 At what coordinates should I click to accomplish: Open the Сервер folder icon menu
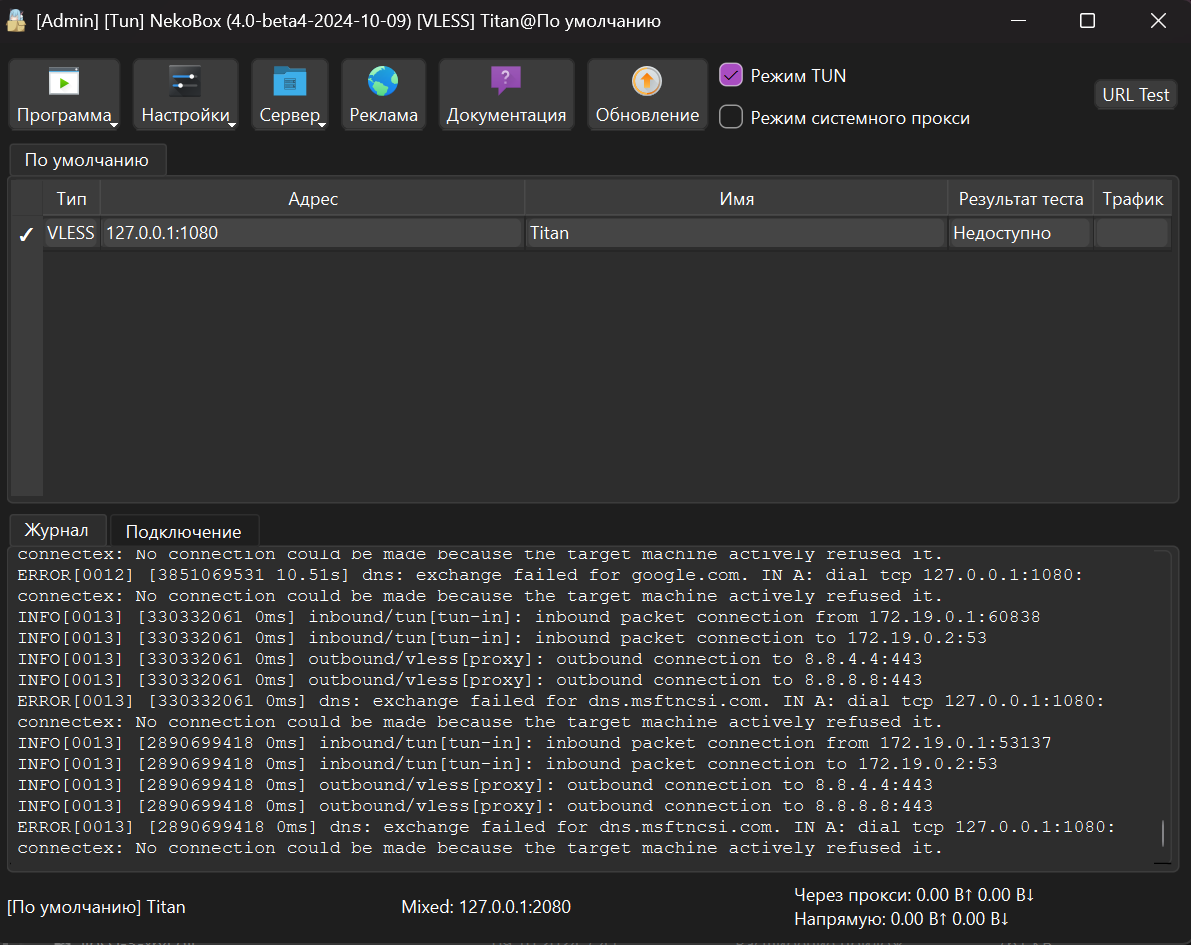pos(290,95)
